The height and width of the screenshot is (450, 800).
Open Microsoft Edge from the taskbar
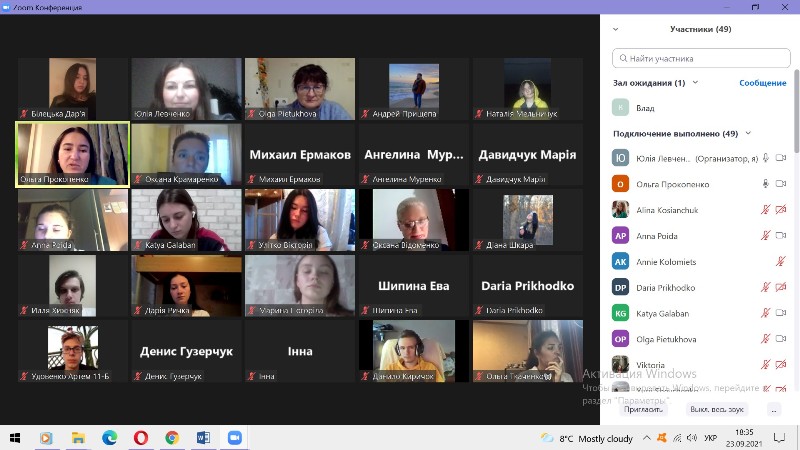109,438
